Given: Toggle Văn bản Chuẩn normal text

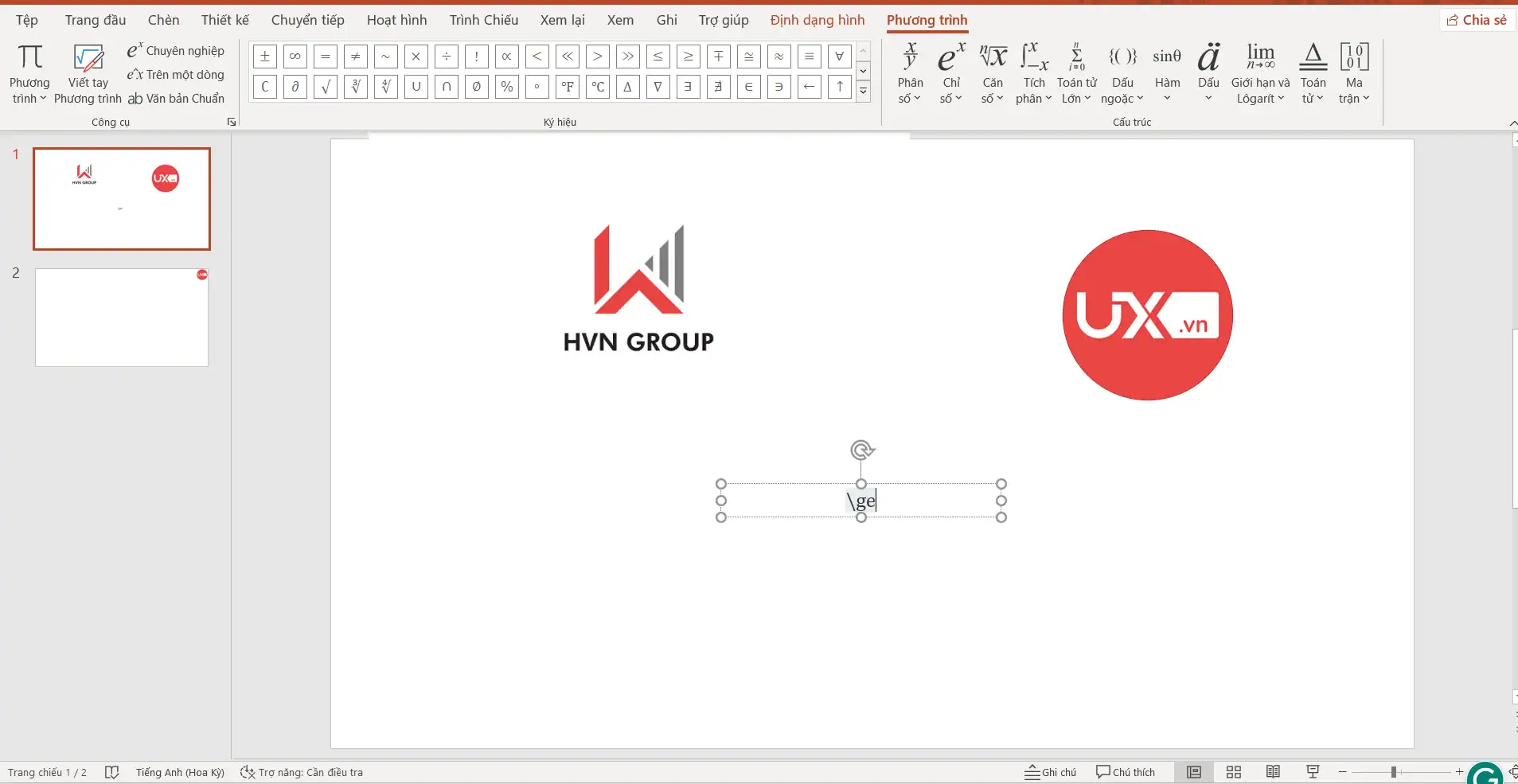Looking at the screenshot, I should pyautogui.click(x=176, y=99).
